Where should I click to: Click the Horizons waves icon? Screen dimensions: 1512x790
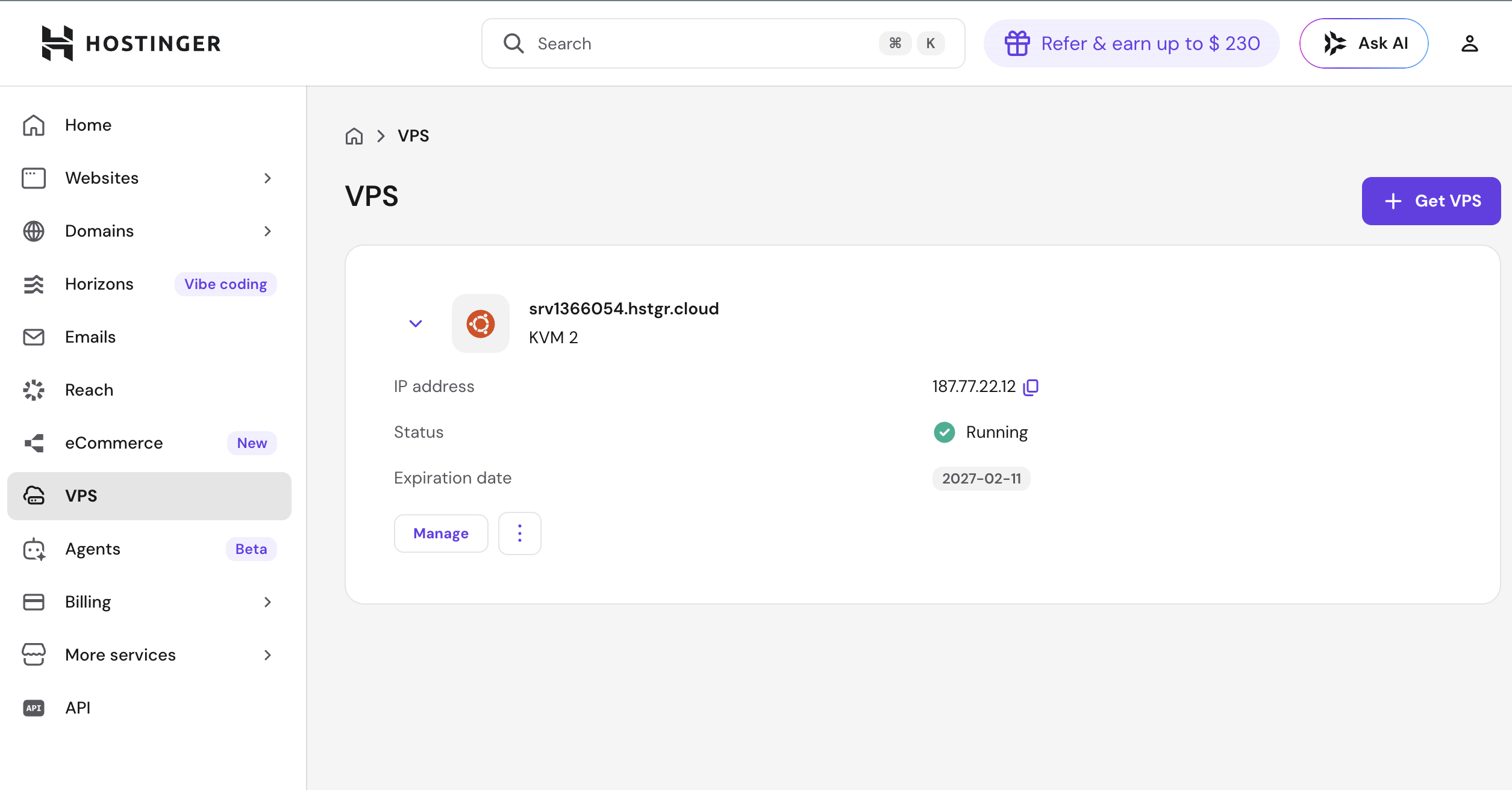34,284
